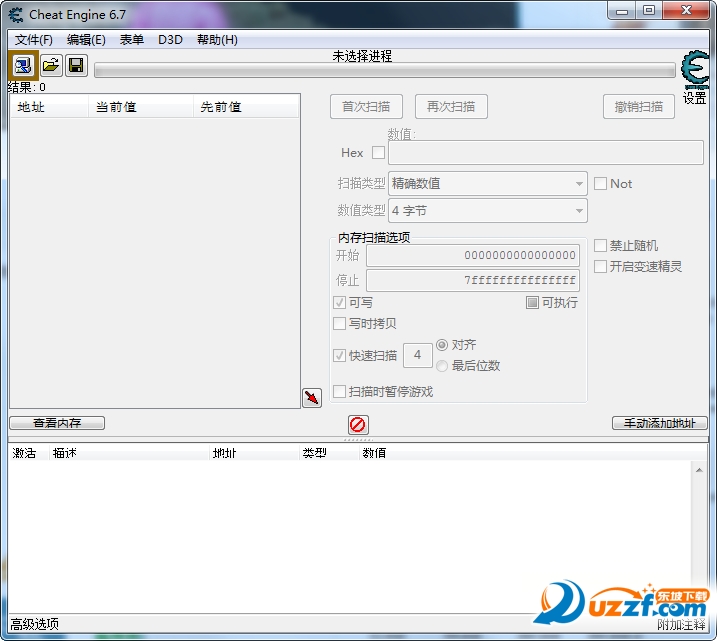Image resolution: width=717 pixels, height=641 pixels.
Task: Click the 停止 address field
Action: (473, 280)
